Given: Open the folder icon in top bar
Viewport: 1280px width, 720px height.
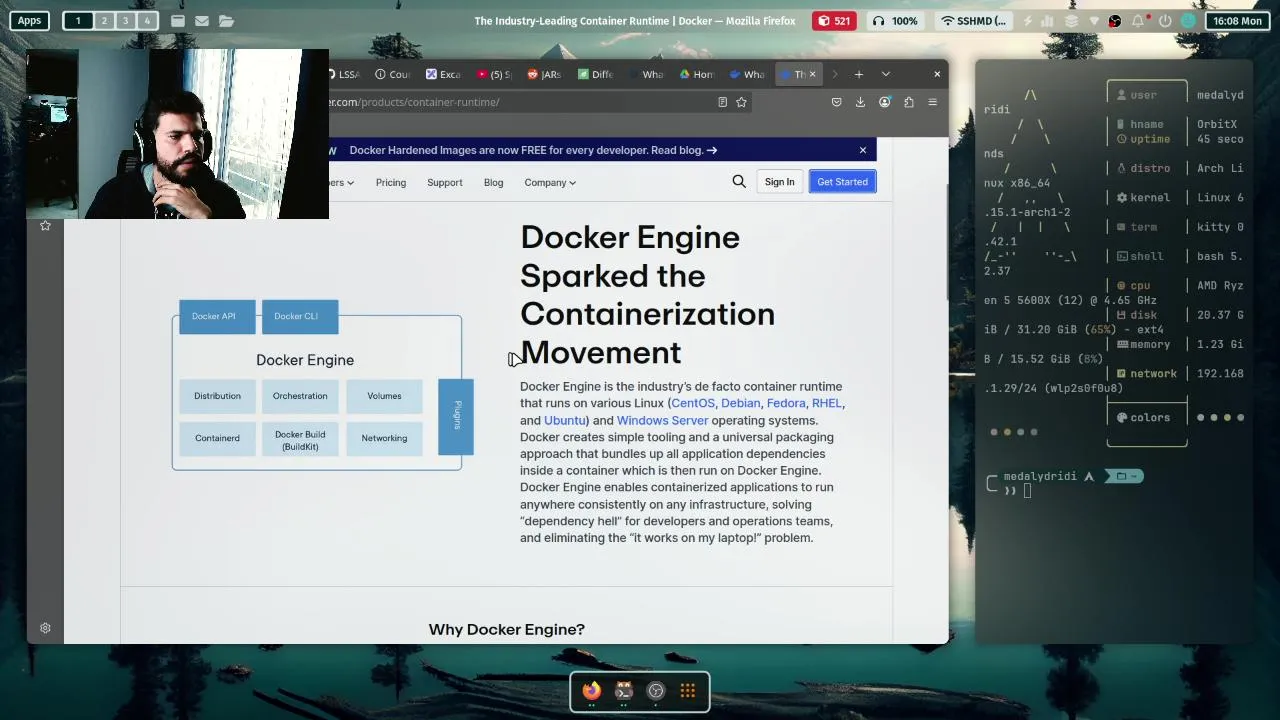Looking at the screenshot, I should [x=226, y=20].
